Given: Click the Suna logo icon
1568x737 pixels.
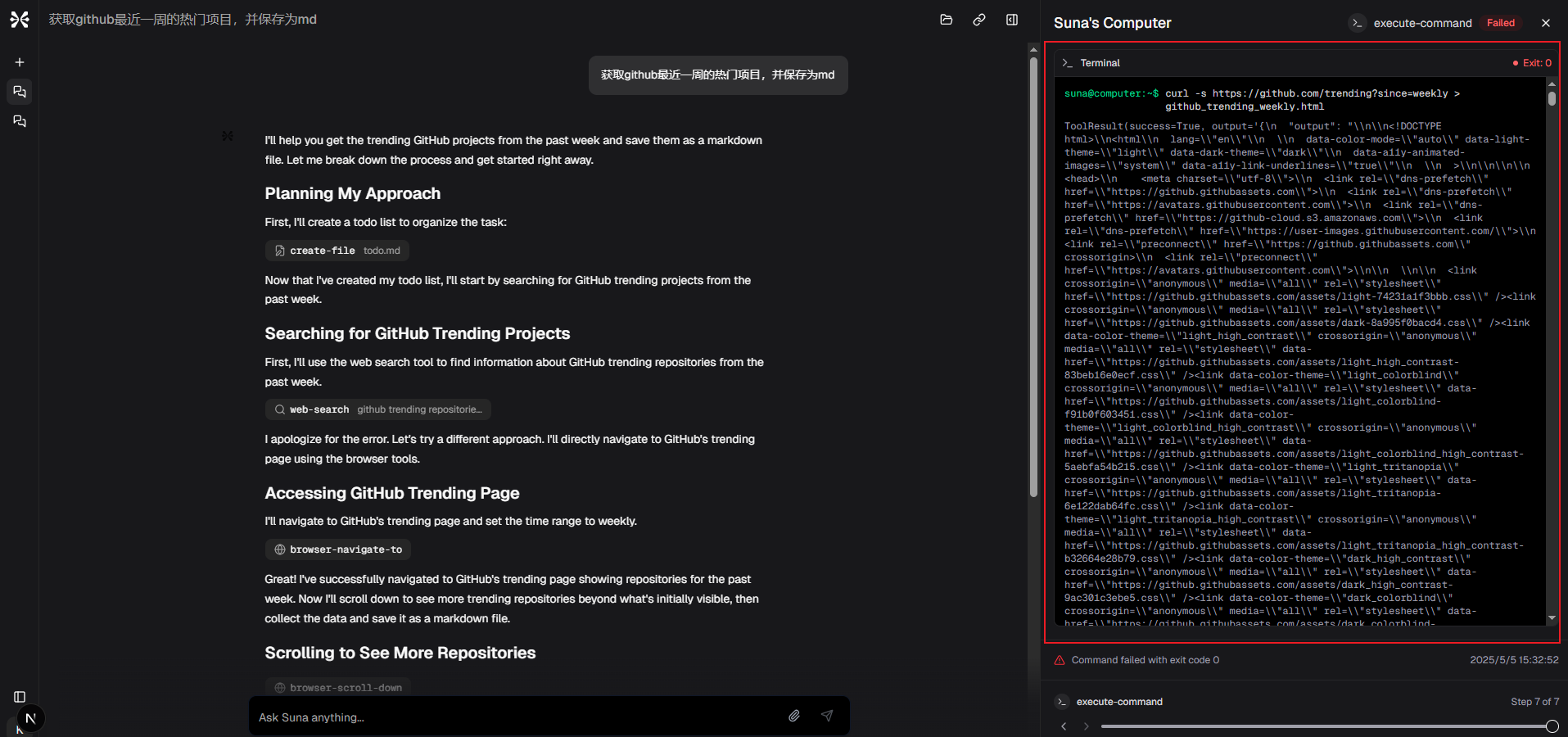Looking at the screenshot, I should [x=20, y=20].
